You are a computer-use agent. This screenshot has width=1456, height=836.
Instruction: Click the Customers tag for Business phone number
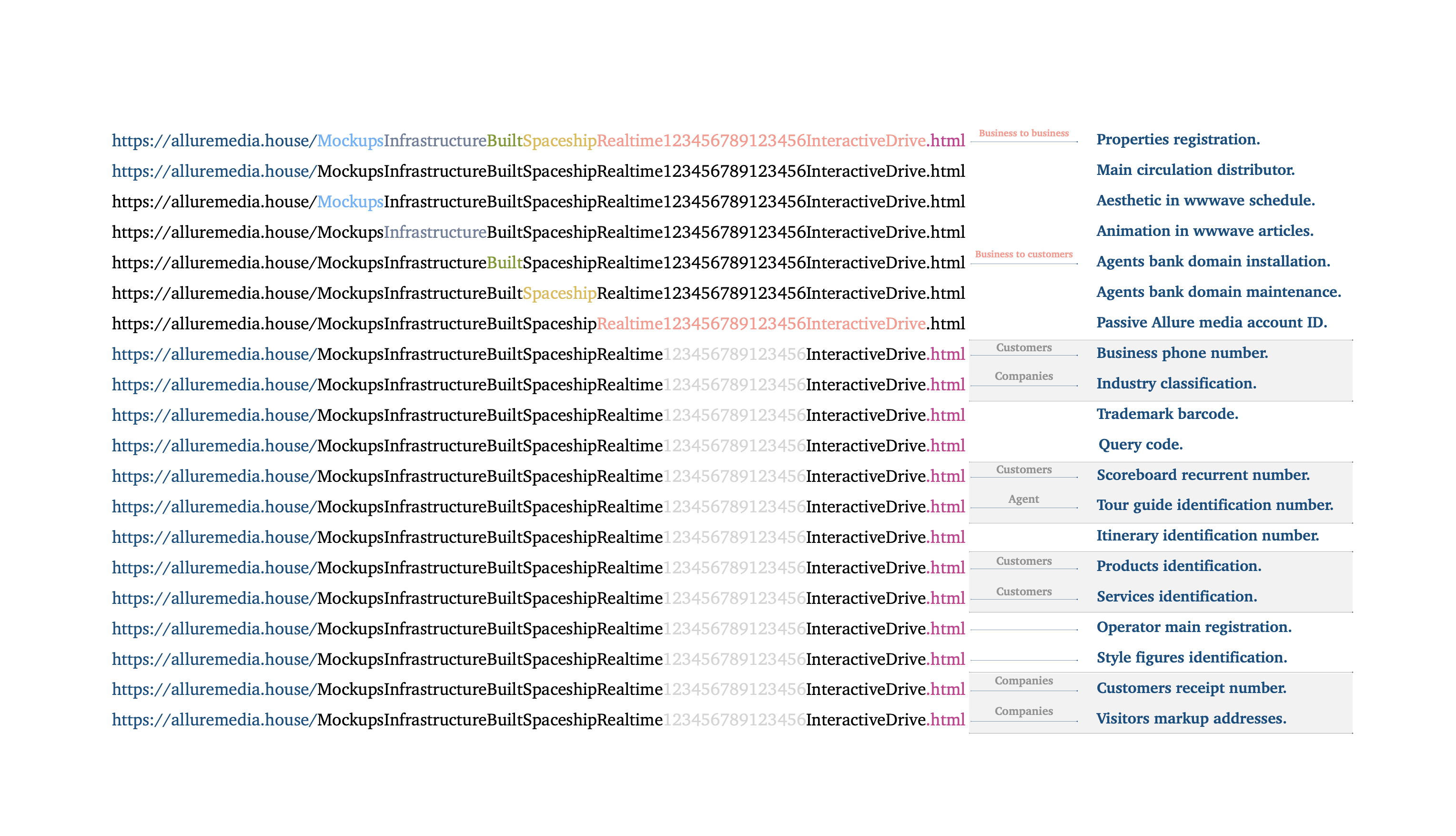[1023, 347]
